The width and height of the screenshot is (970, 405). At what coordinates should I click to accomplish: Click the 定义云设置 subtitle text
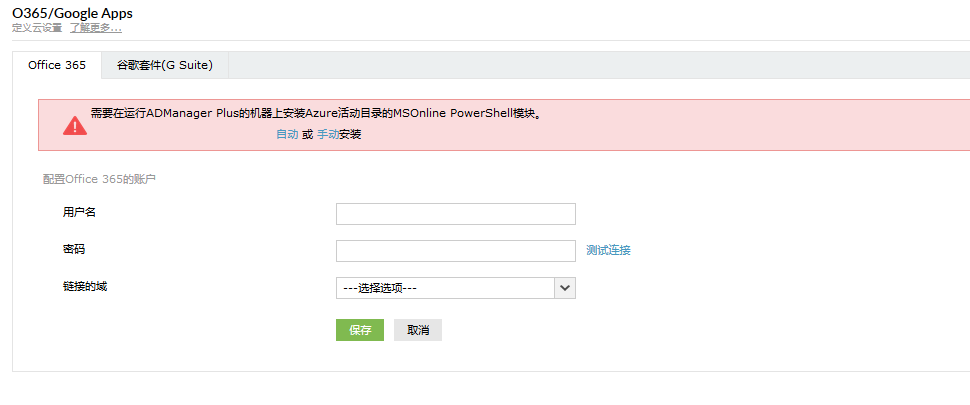(x=37, y=28)
